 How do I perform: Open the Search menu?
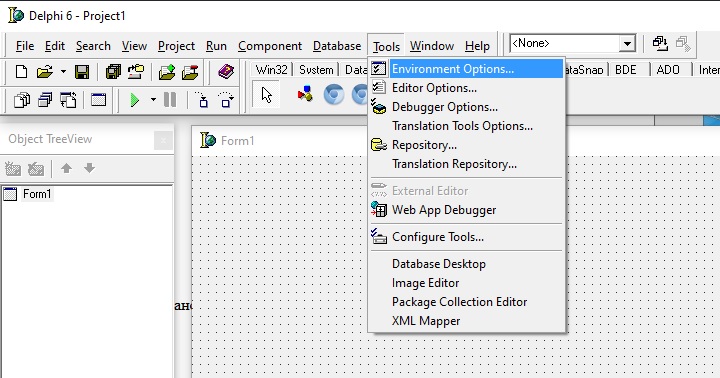coord(93,46)
